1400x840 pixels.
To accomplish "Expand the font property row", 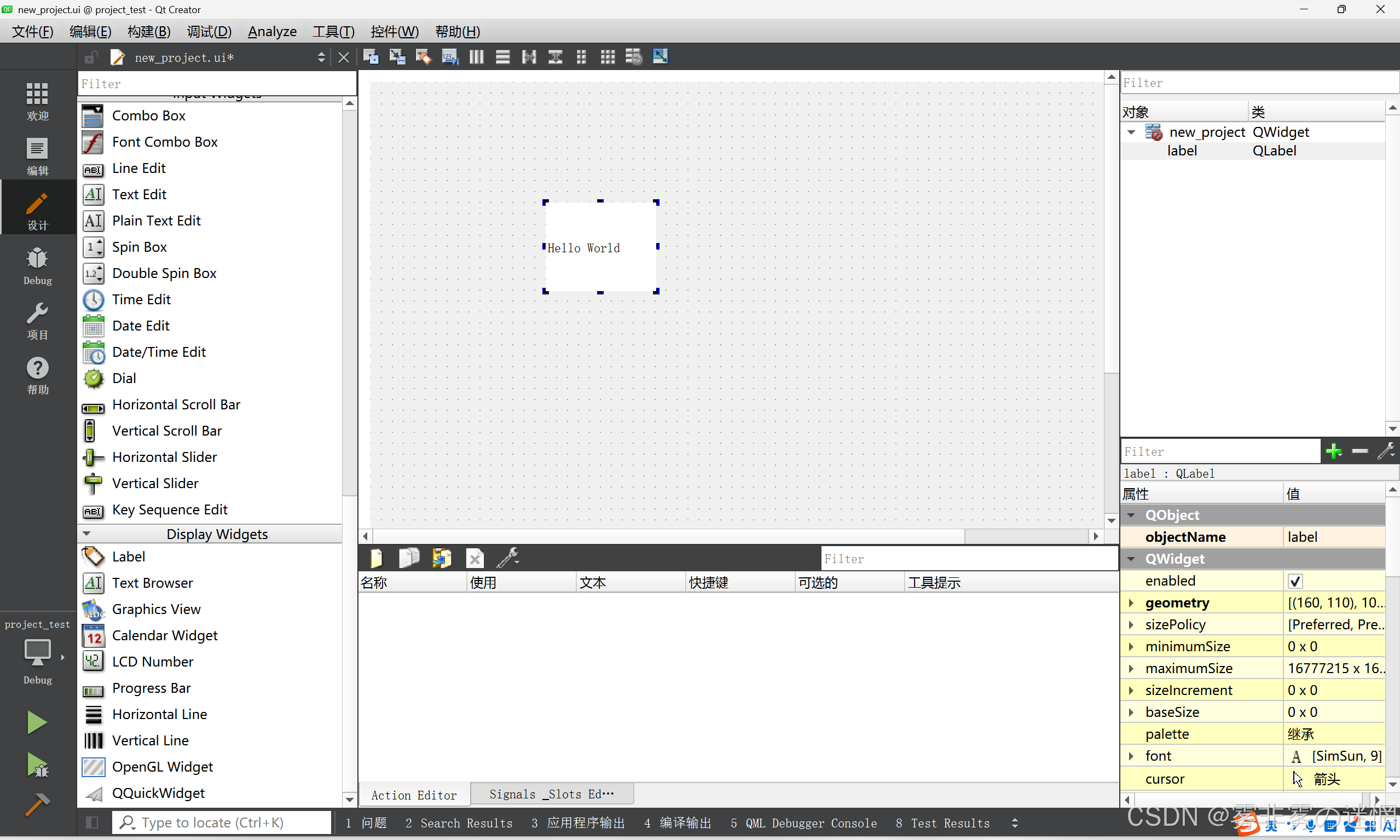I will [x=1131, y=756].
